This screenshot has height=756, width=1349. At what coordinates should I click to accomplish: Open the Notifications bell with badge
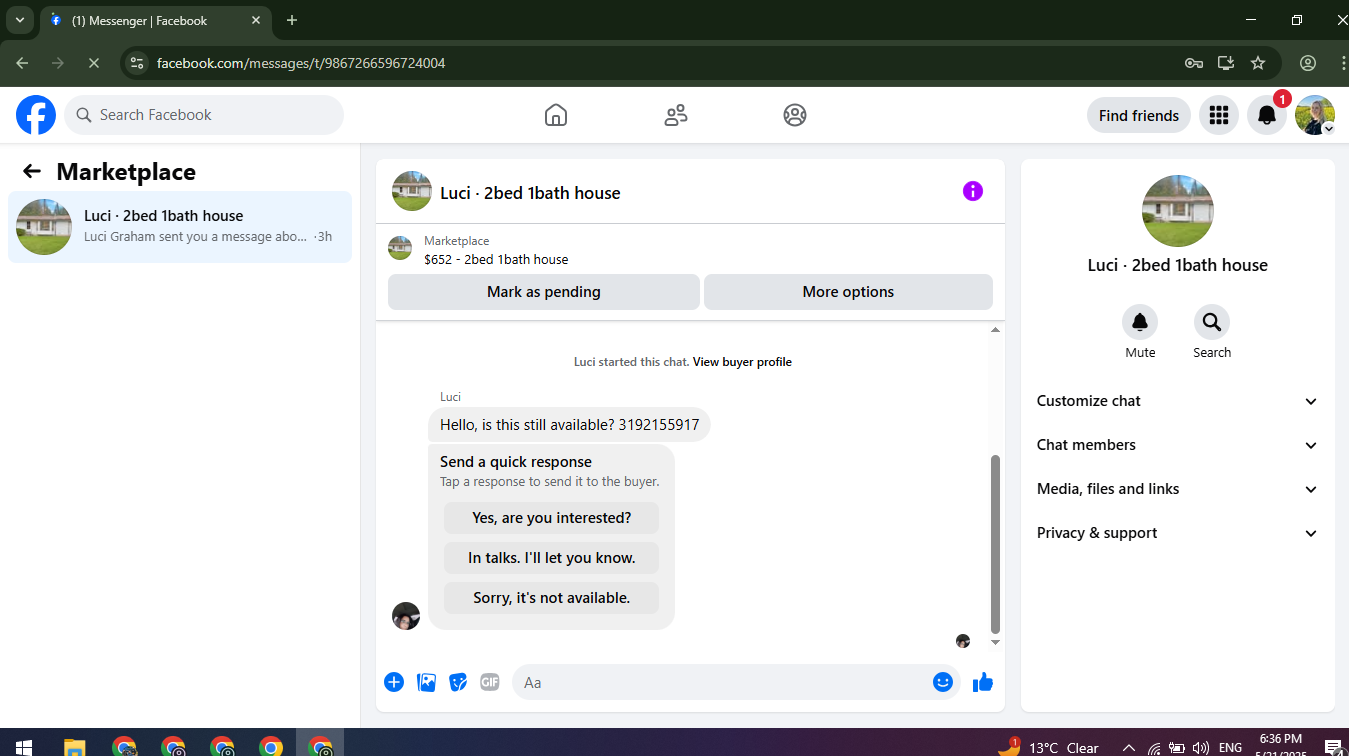point(1267,115)
